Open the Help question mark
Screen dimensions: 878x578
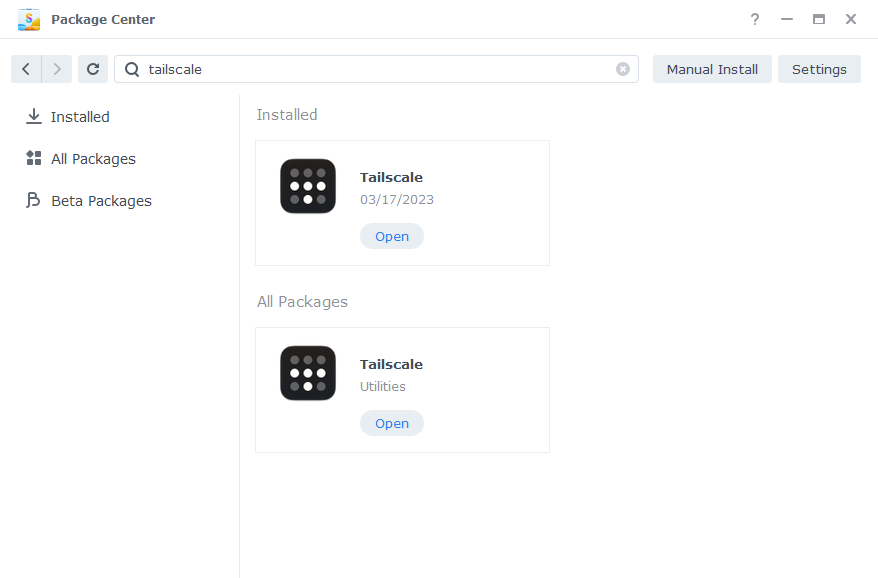[x=755, y=19]
